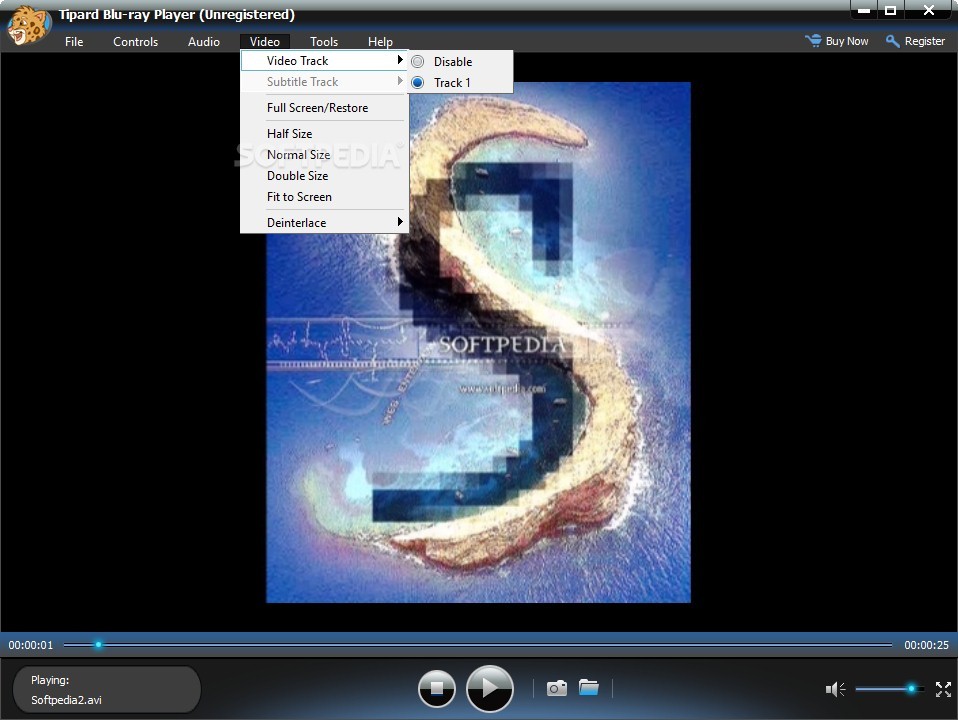Choose Double Size menu entry
Image resolution: width=958 pixels, height=720 pixels.
coord(324,175)
